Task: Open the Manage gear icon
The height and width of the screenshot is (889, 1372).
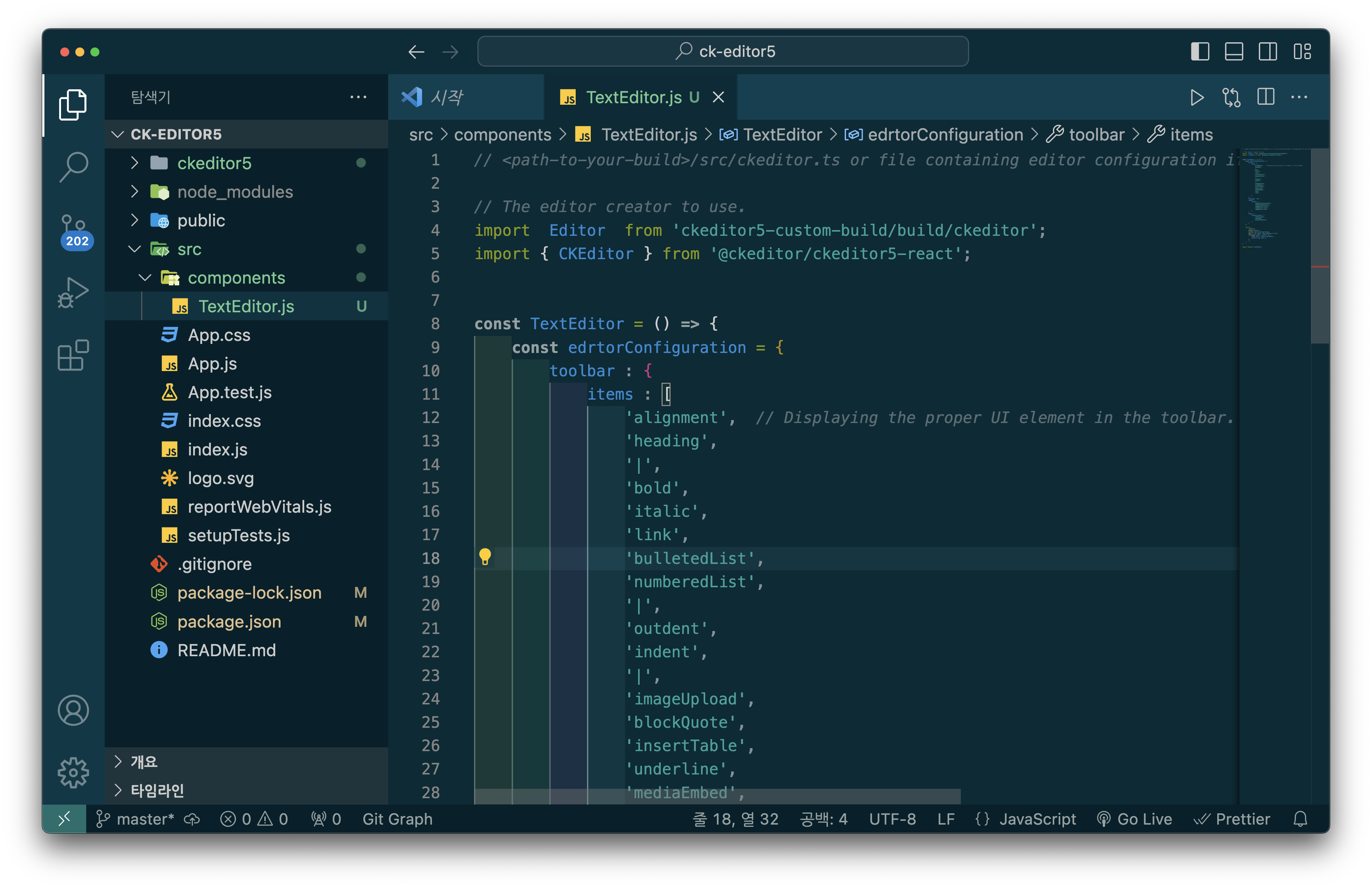Action: [x=73, y=773]
